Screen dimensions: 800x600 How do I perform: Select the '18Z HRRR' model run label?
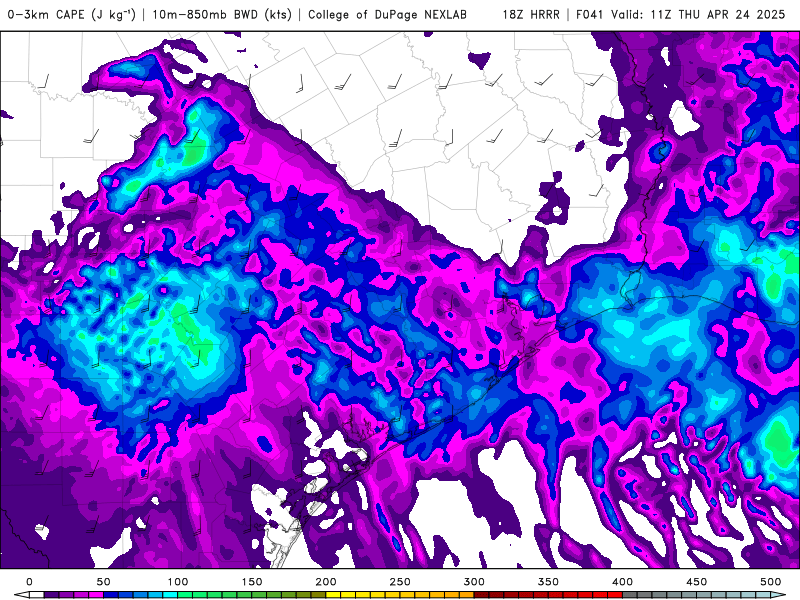tap(531, 15)
